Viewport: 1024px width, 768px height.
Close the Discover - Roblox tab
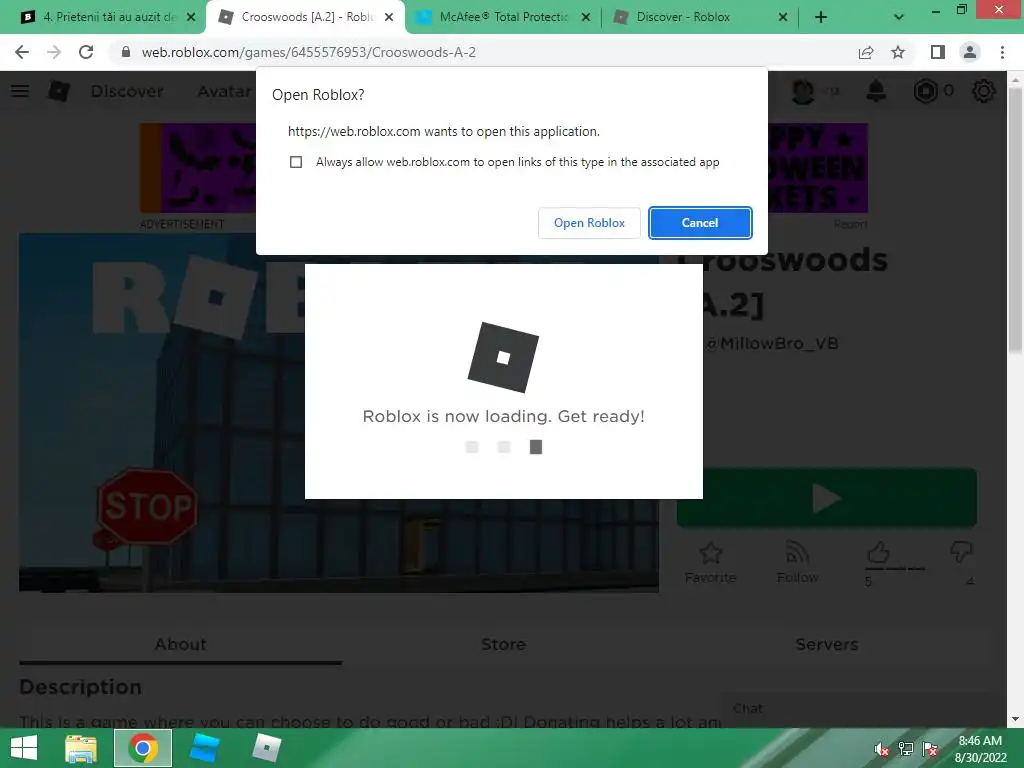click(x=783, y=17)
